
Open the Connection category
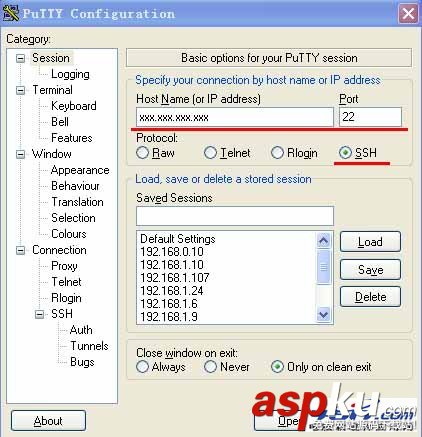[x=59, y=250]
